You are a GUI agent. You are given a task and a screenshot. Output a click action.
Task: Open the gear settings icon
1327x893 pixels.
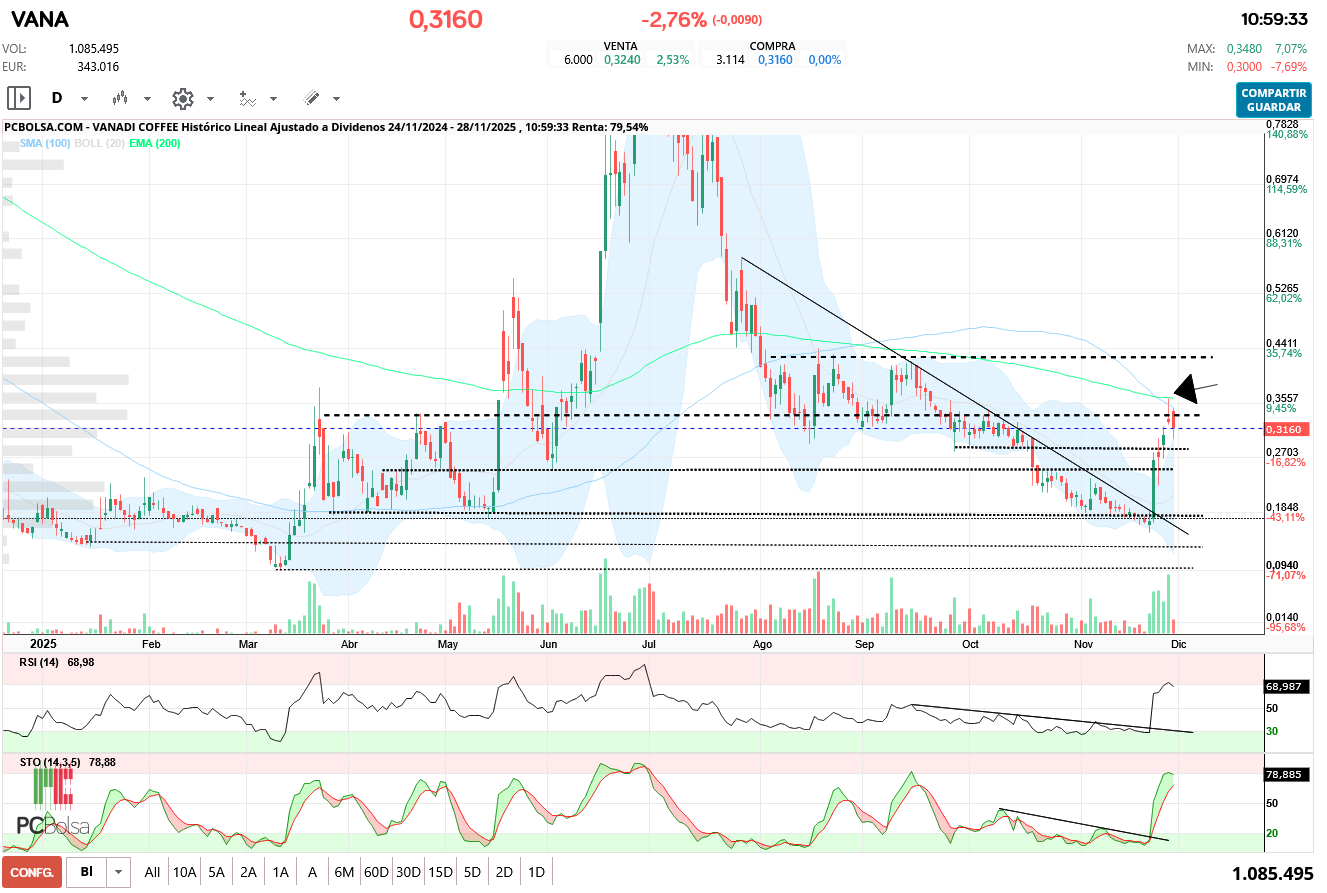(x=182, y=98)
